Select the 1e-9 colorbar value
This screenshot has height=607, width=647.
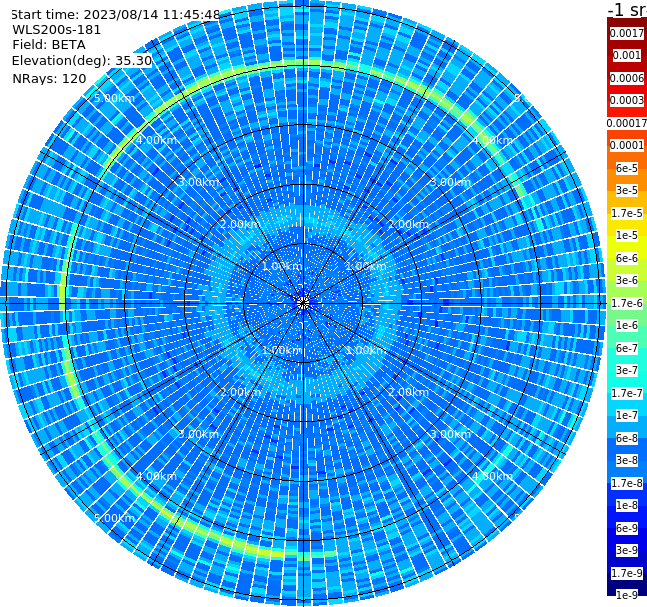point(627,595)
